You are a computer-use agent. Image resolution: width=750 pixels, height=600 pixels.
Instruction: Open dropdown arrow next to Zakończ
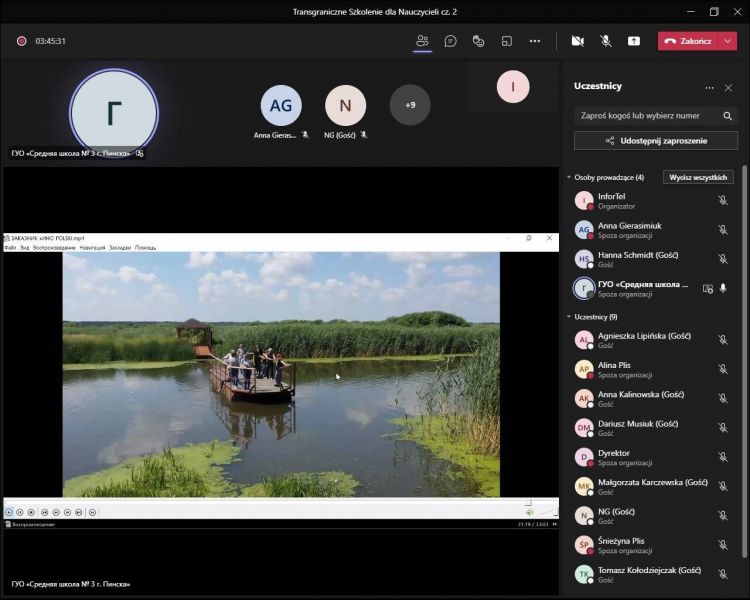point(728,41)
